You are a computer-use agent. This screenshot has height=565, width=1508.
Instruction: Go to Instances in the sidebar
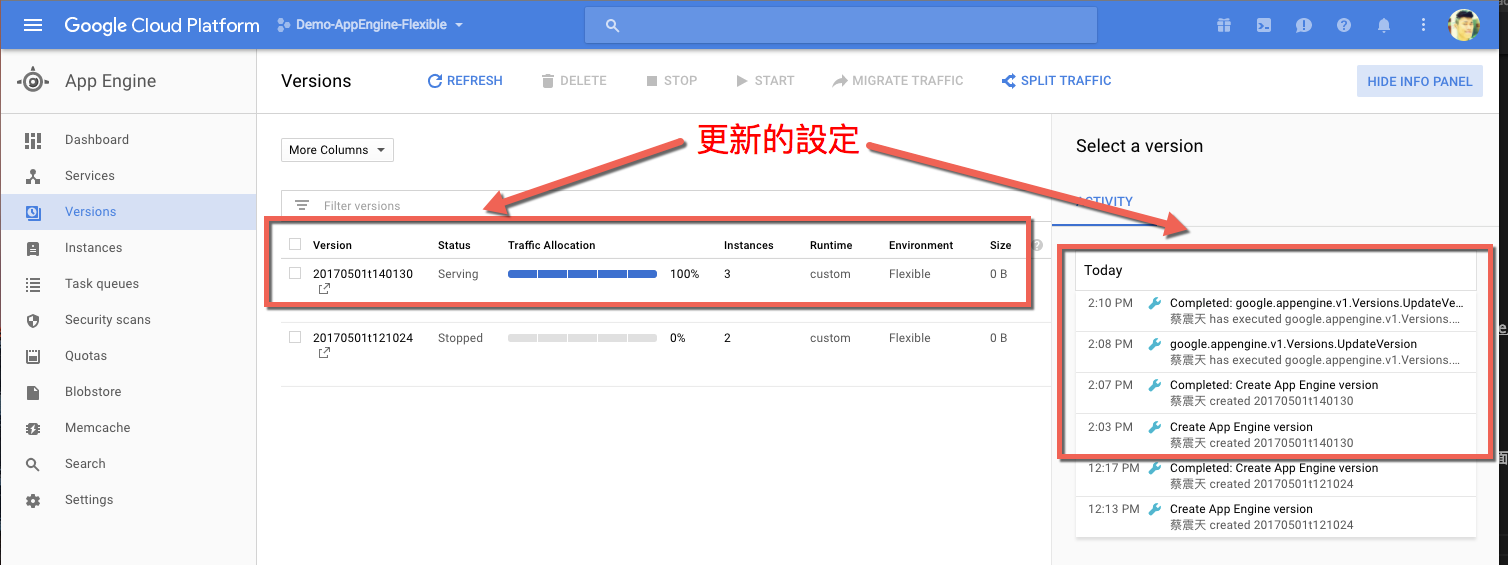[x=93, y=247]
